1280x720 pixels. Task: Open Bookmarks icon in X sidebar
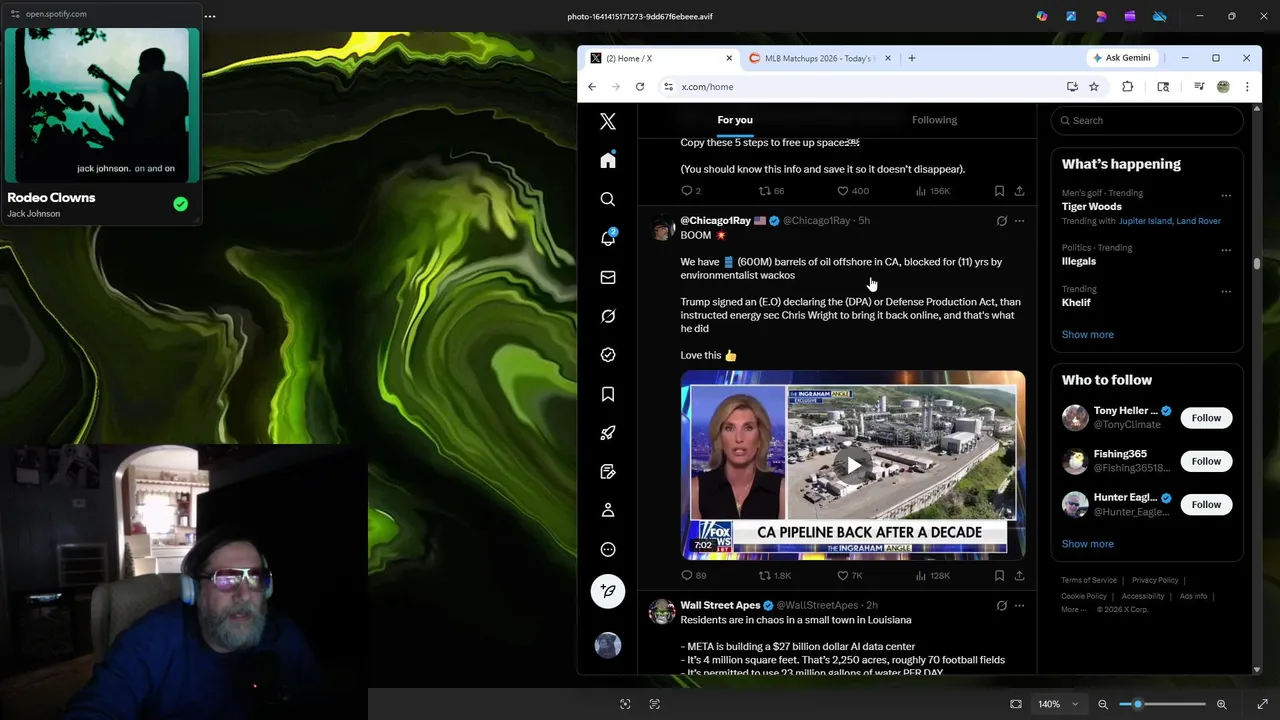coord(608,394)
